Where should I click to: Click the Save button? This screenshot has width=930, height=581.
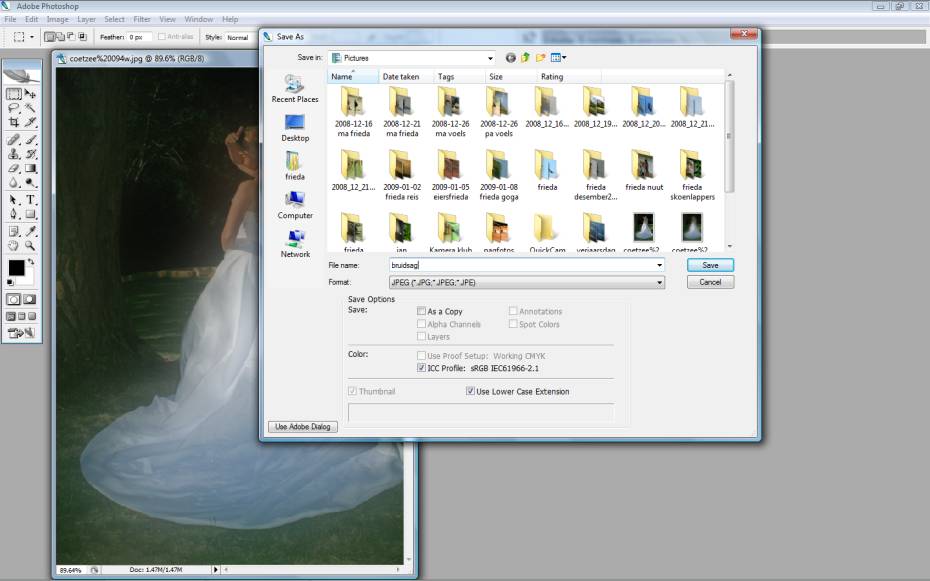tap(710, 265)
